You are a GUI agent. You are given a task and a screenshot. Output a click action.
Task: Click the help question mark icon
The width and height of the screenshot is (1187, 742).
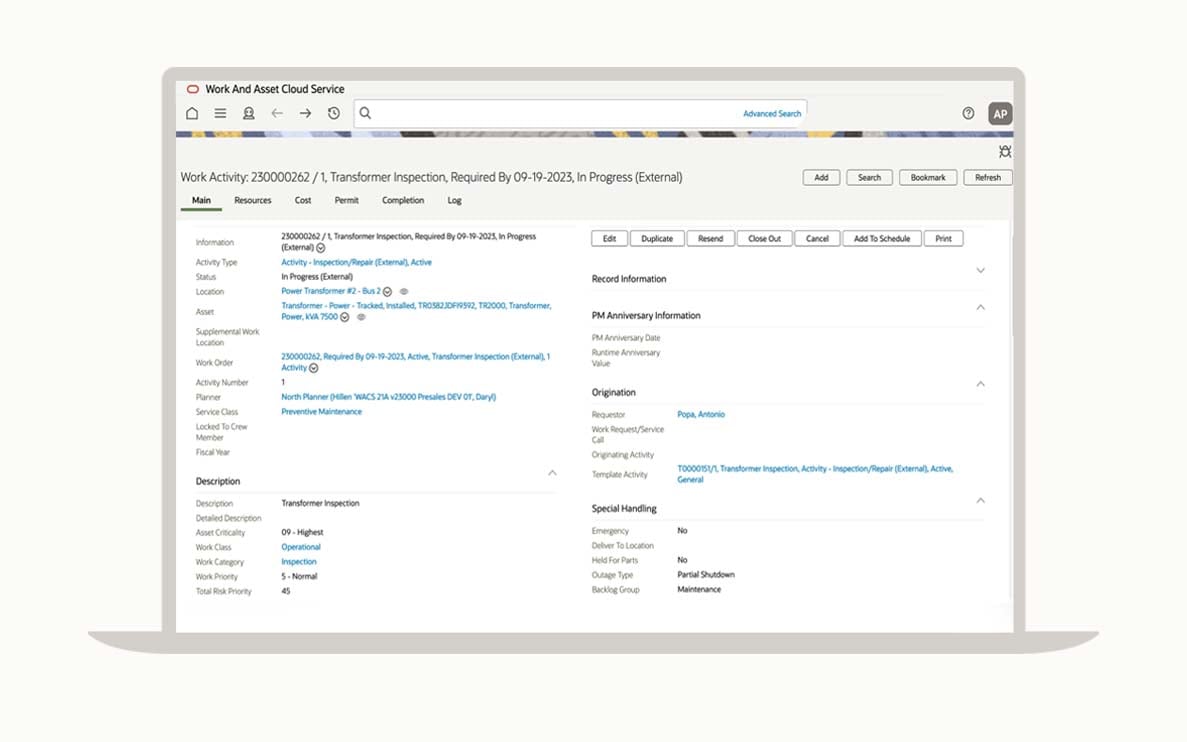[x=968, y=114]
